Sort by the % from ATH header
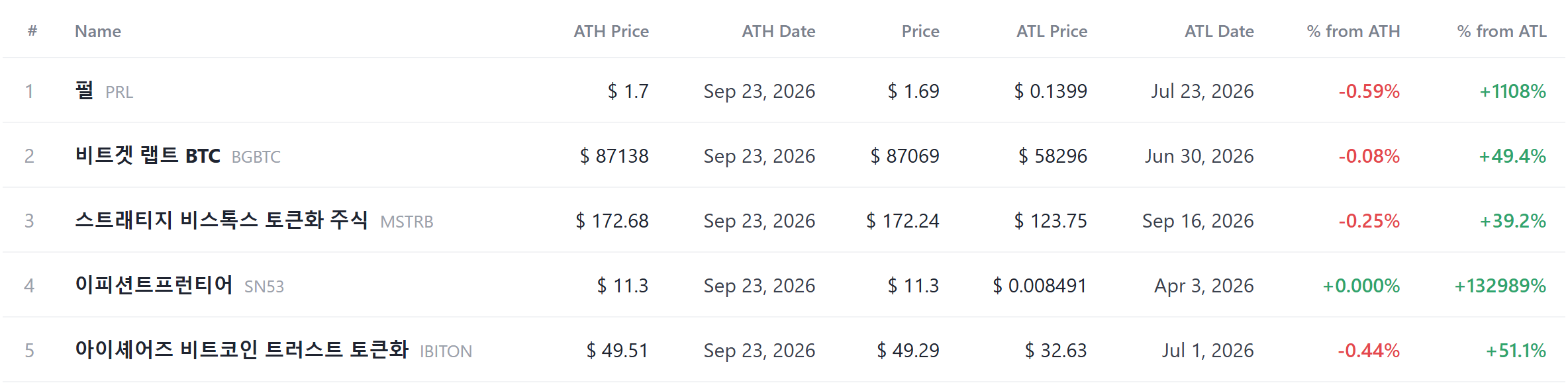The height and width of the screenshot is (385, 1568). click(1353, 31)
